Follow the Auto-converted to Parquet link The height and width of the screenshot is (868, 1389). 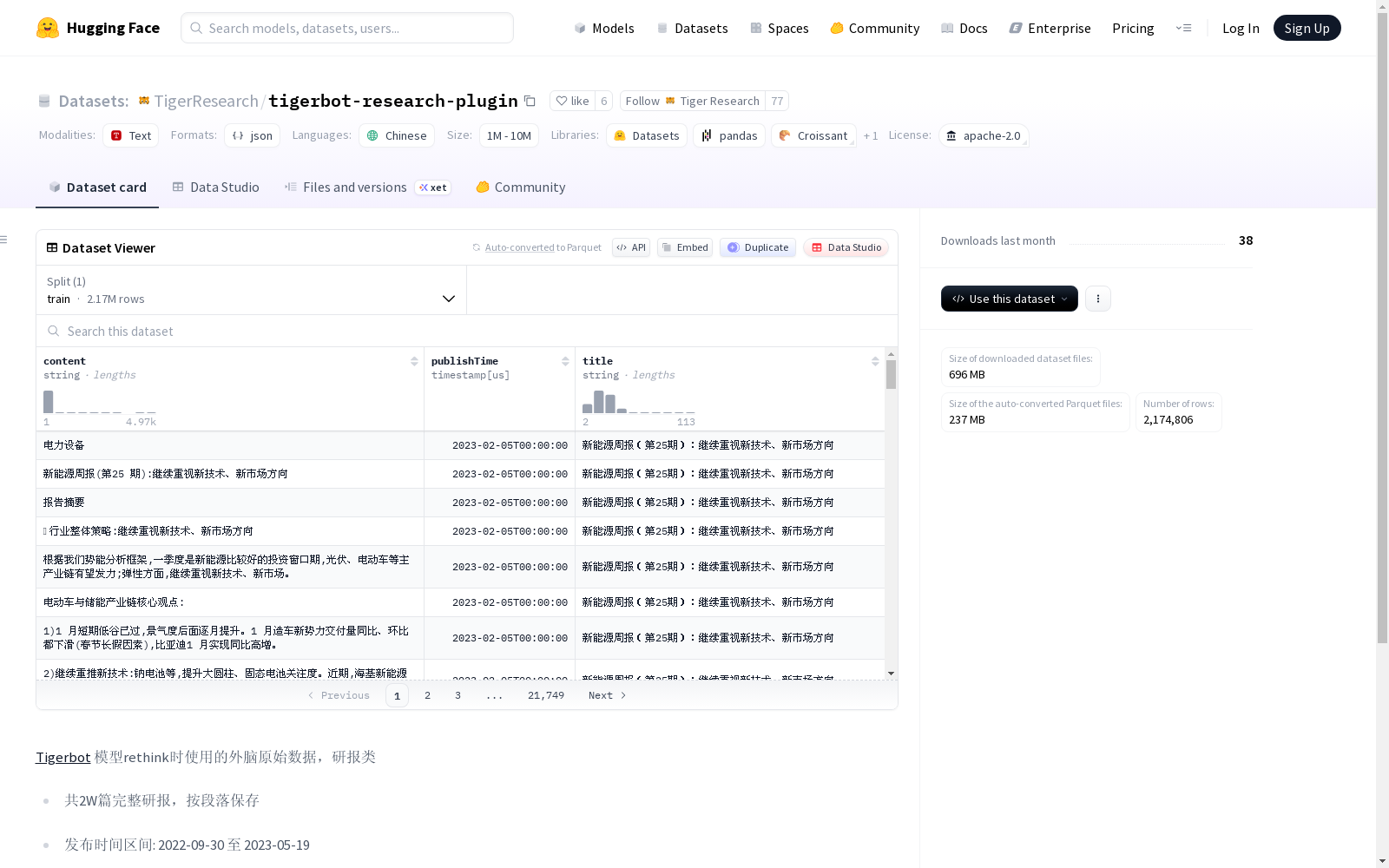point(543,247)
